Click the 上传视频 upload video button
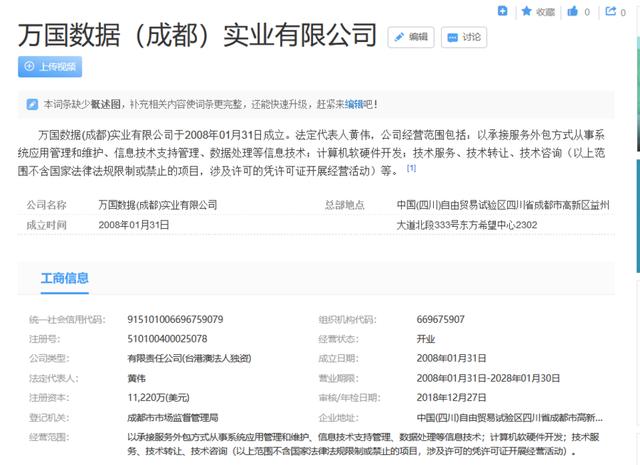This screenshot has width=640, height=465. tap(50, 67)
